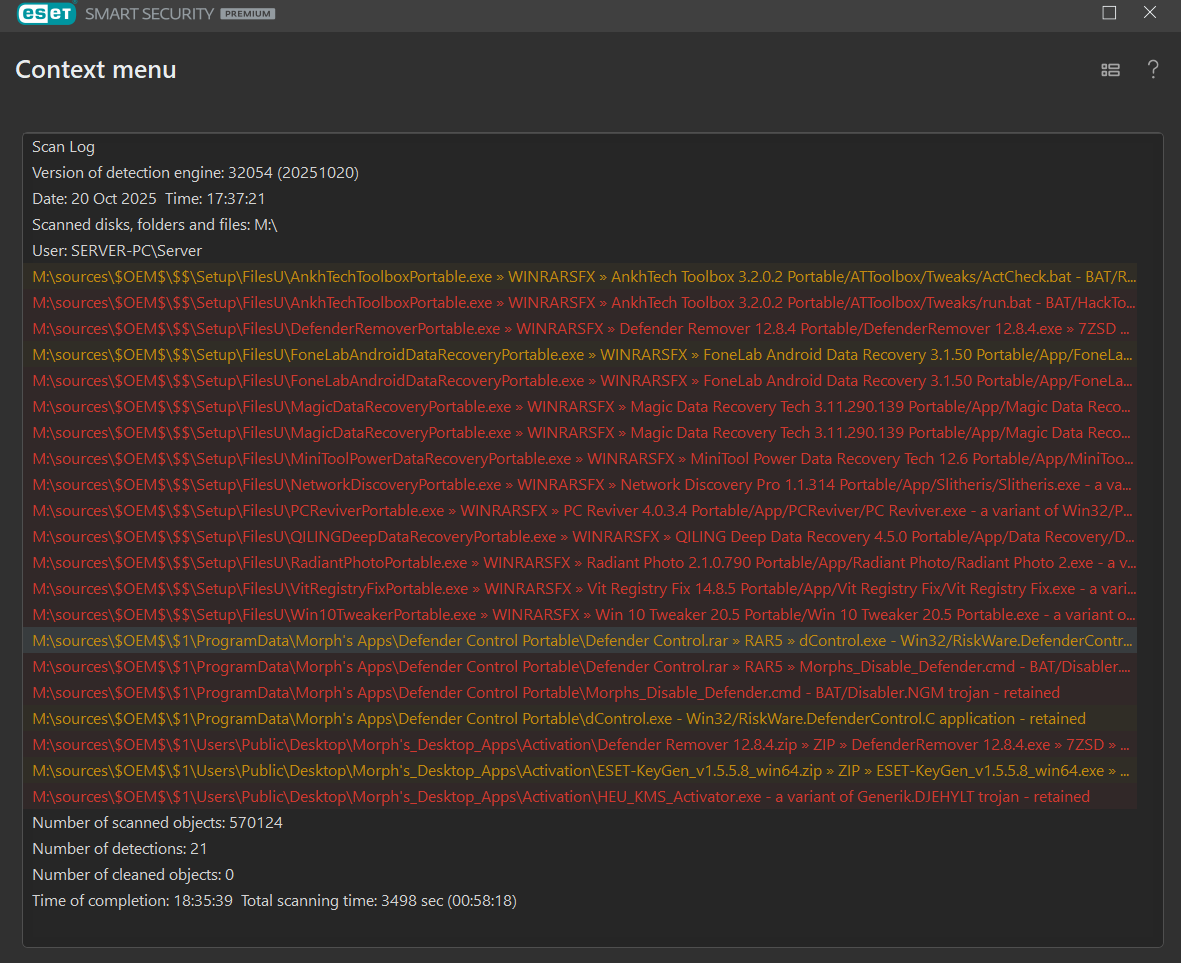Select the highlighted Defender Control.rar dControl.exe row

pos(583,640)
